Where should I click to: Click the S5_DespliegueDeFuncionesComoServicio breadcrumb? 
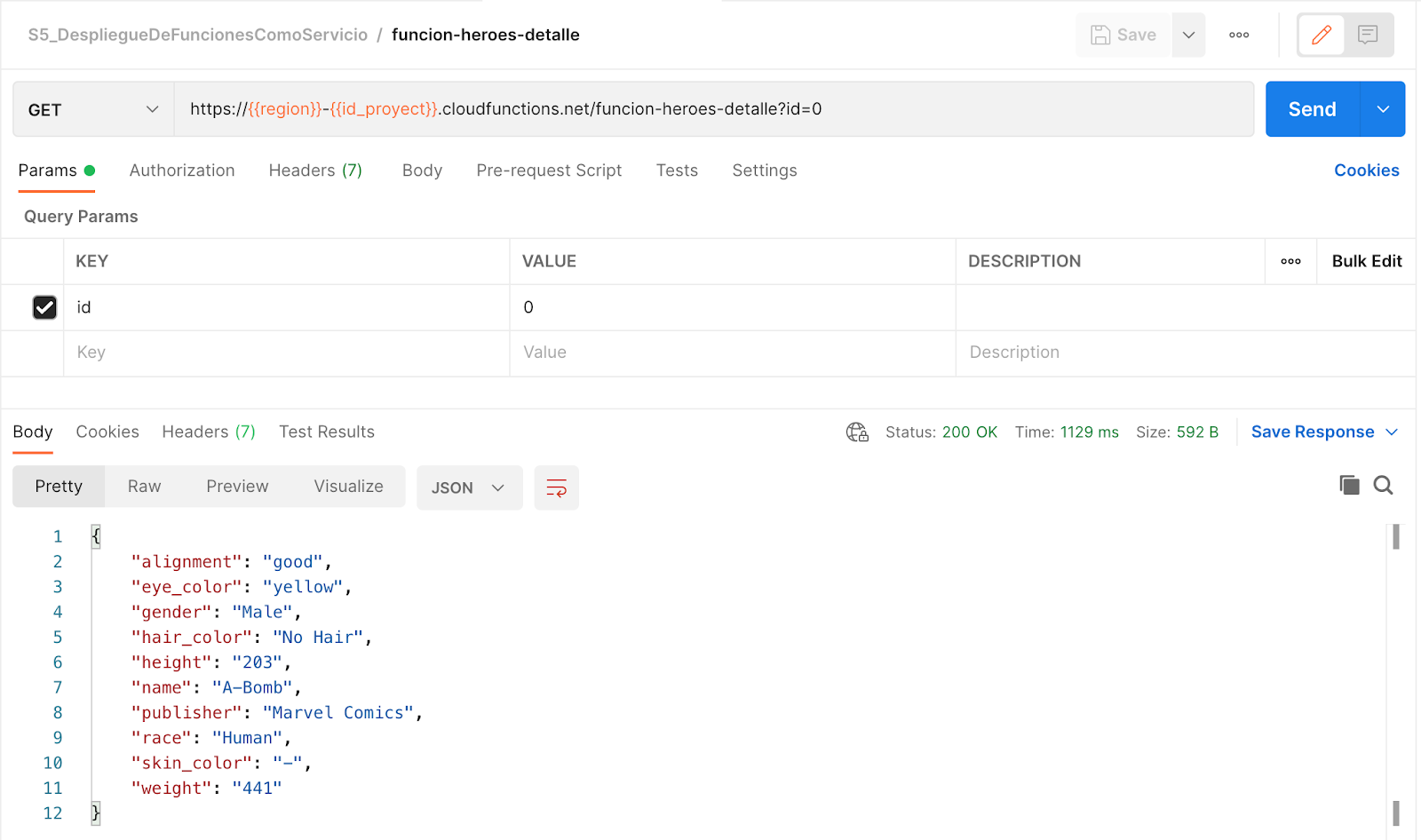coord(198,35)
